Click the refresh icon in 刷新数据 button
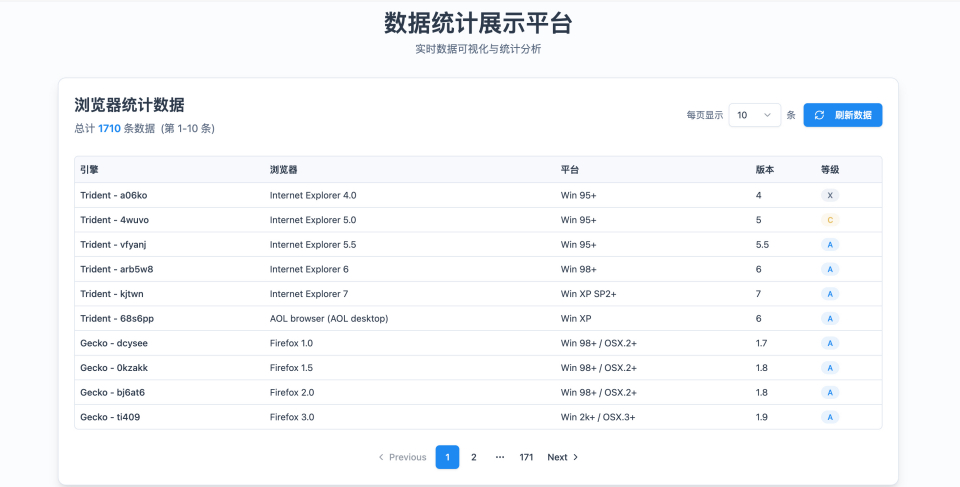The image size is (960, 487). pos(819,115)
